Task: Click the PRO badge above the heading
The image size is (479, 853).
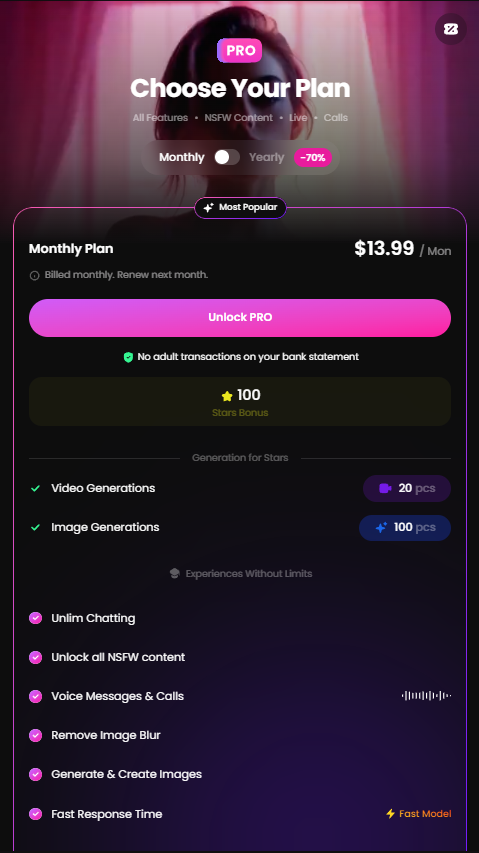Action: [x=239, y=51]
